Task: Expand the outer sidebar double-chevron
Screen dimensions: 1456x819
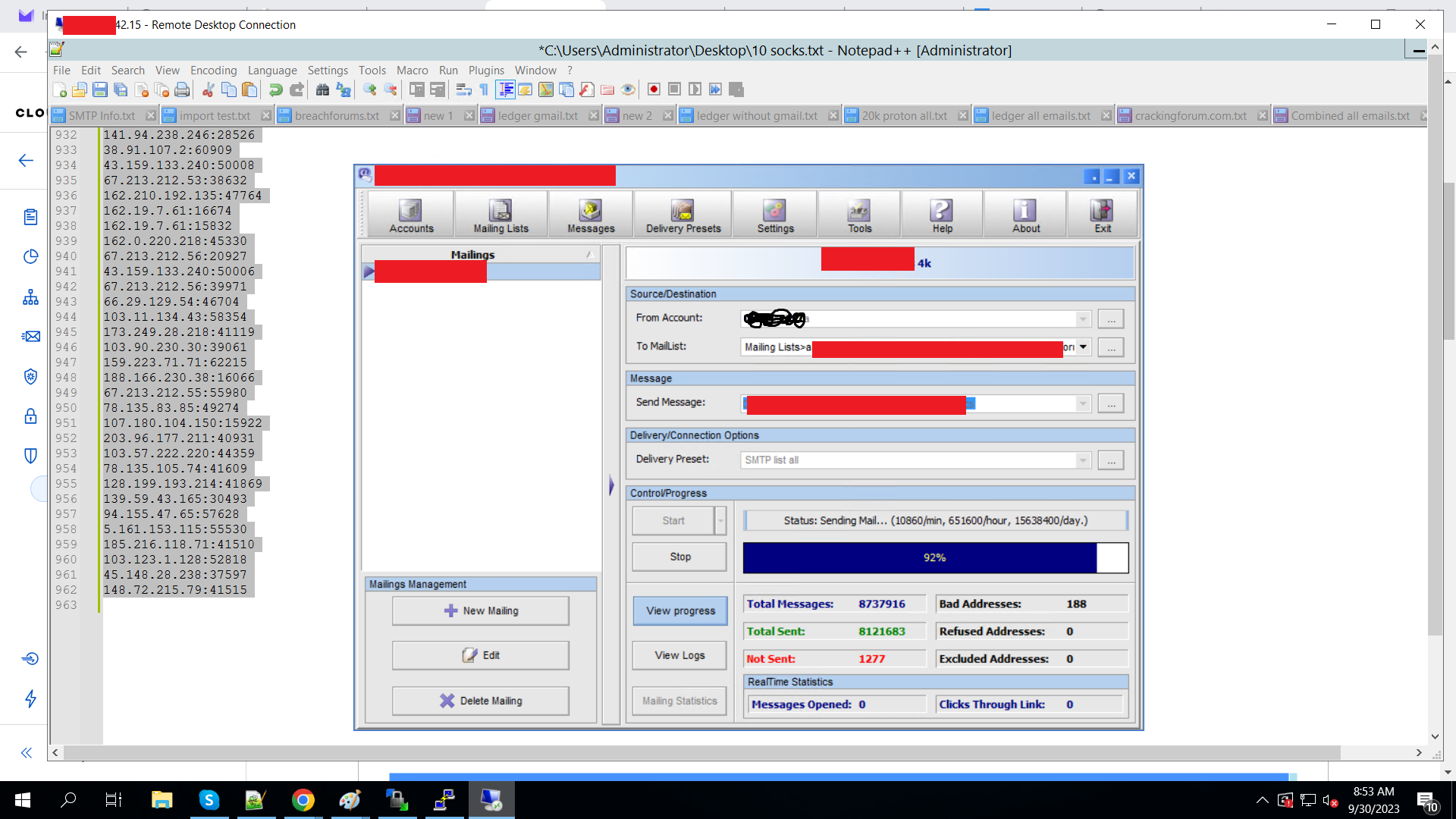Action: [26, 753]
